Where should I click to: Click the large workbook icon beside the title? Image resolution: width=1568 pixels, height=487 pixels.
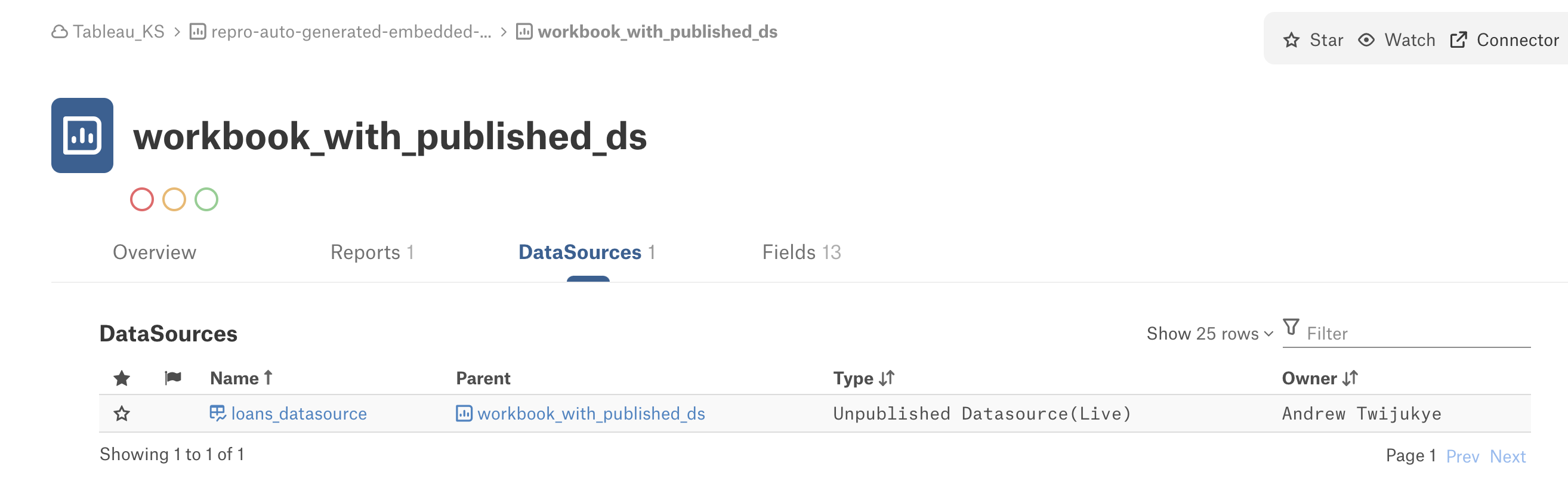[82, 135]
